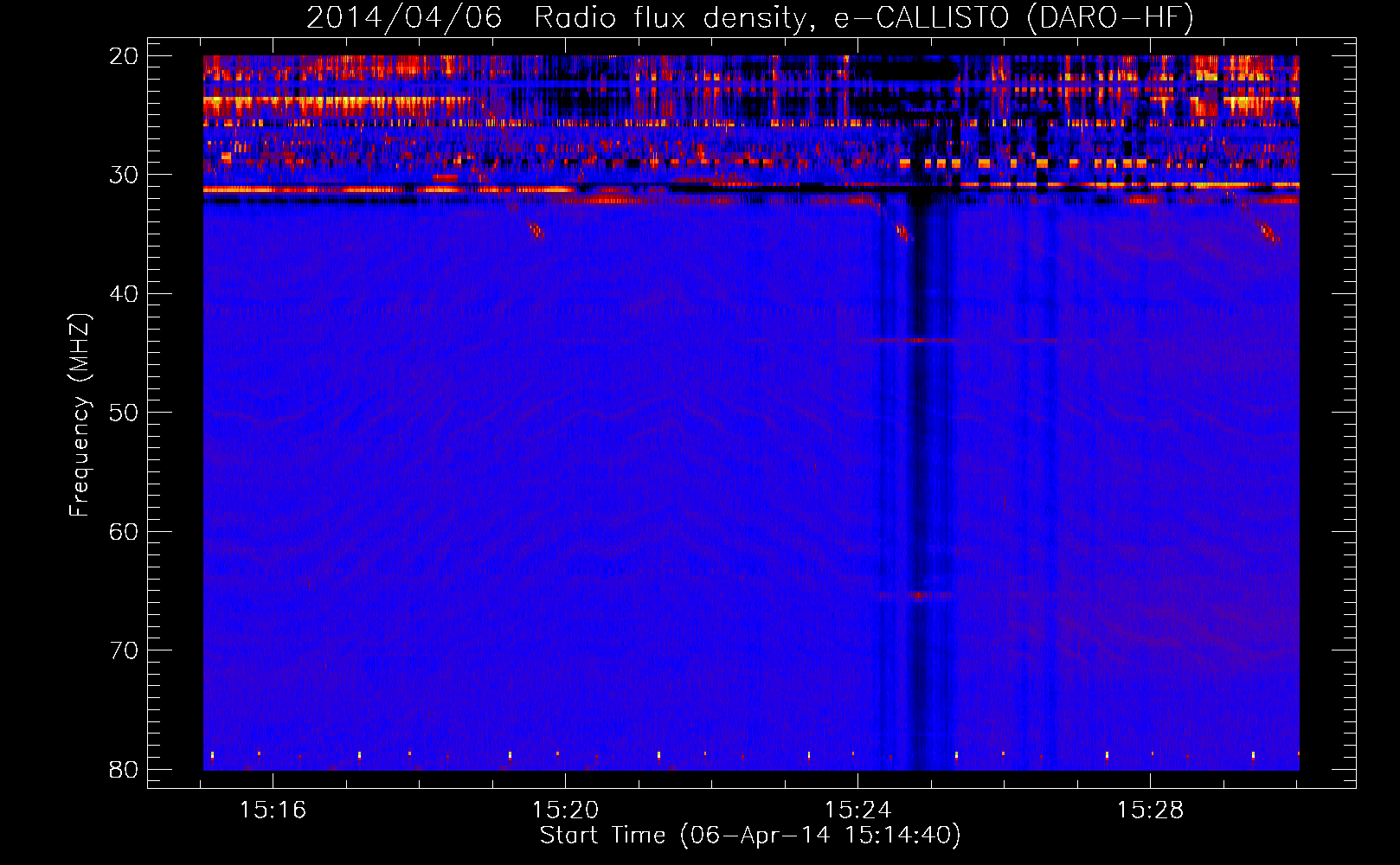
Task: Click the 70 frequency tick label
Action: (x=124, y=650)
